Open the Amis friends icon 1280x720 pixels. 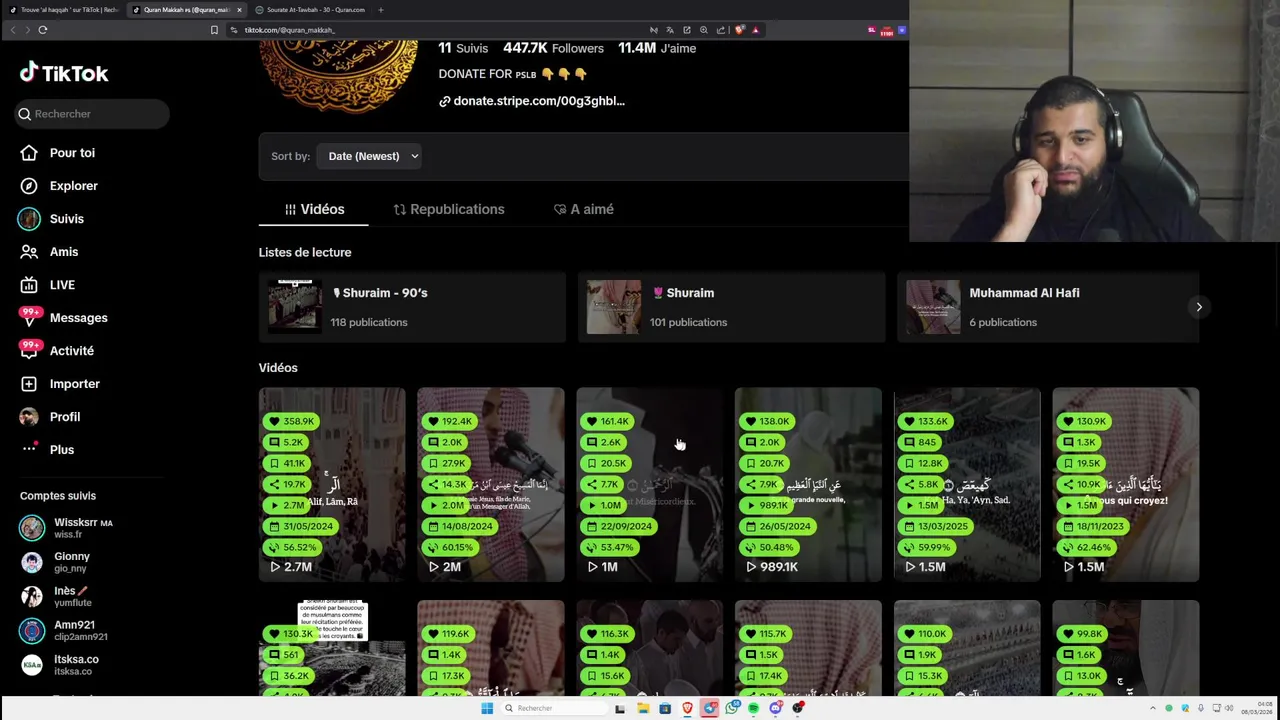tap(29, 252)
